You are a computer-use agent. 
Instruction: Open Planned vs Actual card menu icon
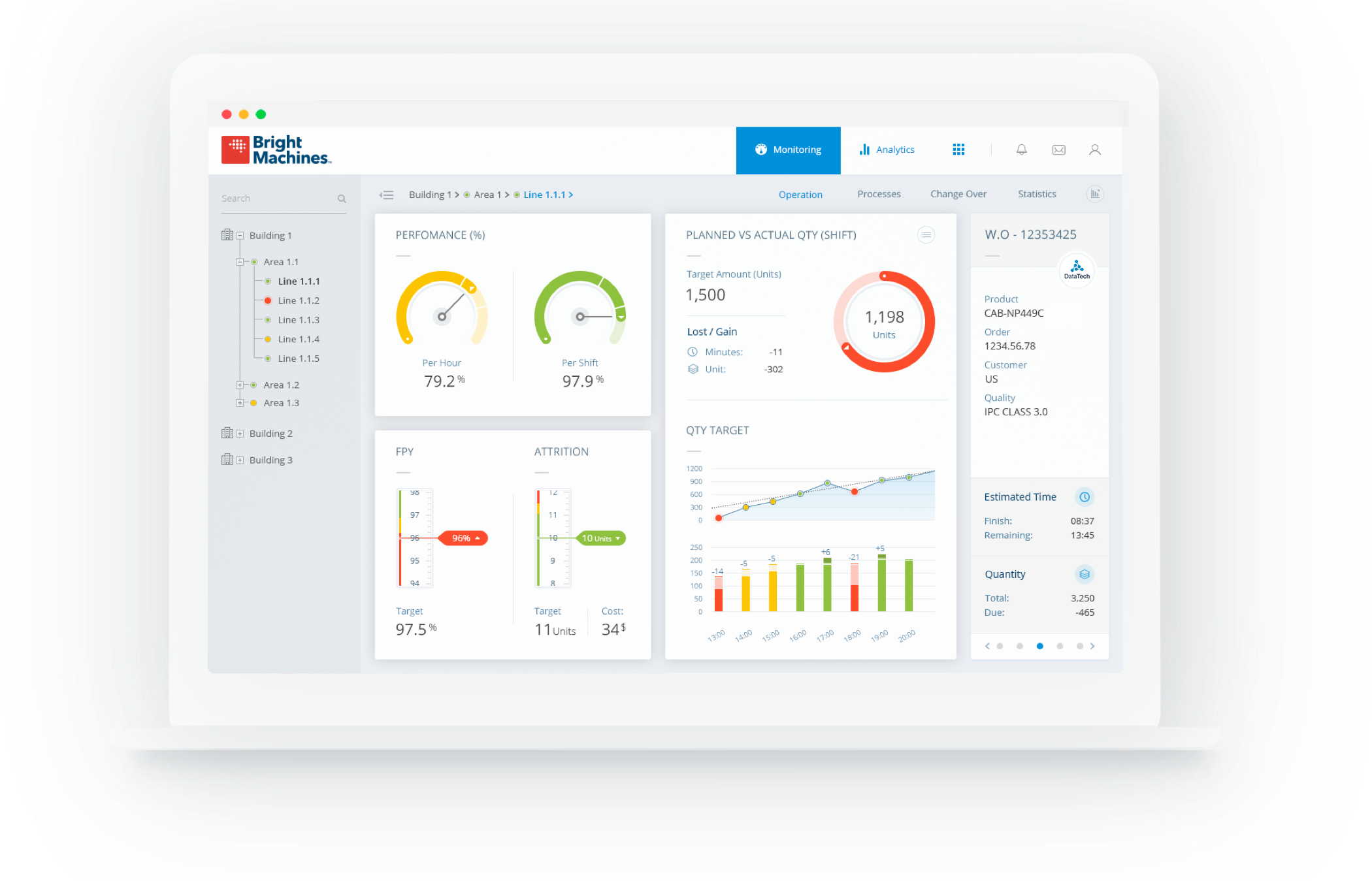(926, 234)
